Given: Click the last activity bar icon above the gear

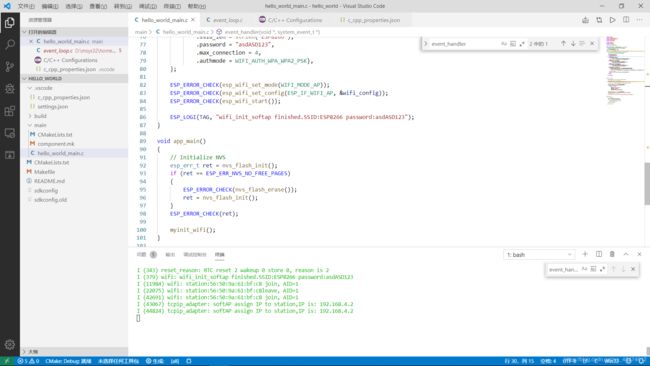Looking at the screenshot, I should tap(10, 155).
